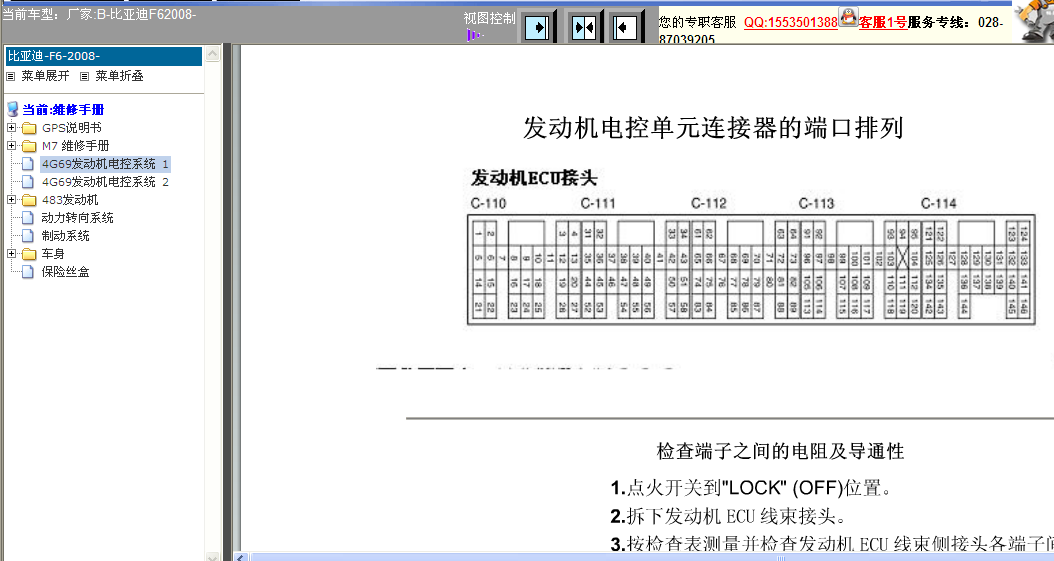Click the 当前车型 vehicle model text

click(99, 14)
